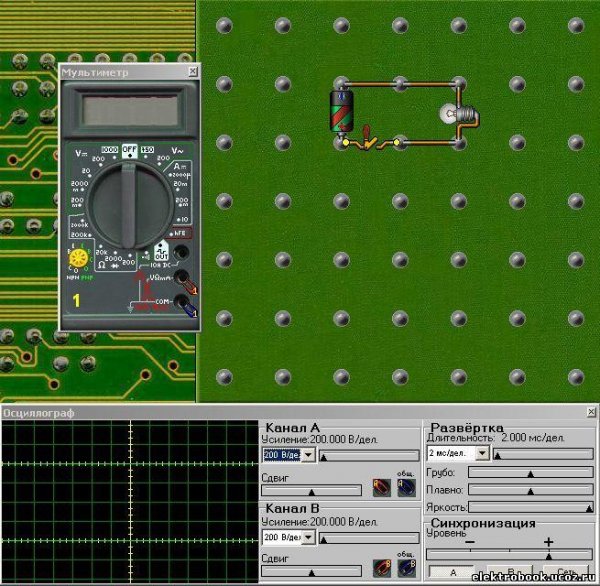This screenshot has height=586, width=600.
Task: Click the battery component in the circuit
Action: [341, 111]
